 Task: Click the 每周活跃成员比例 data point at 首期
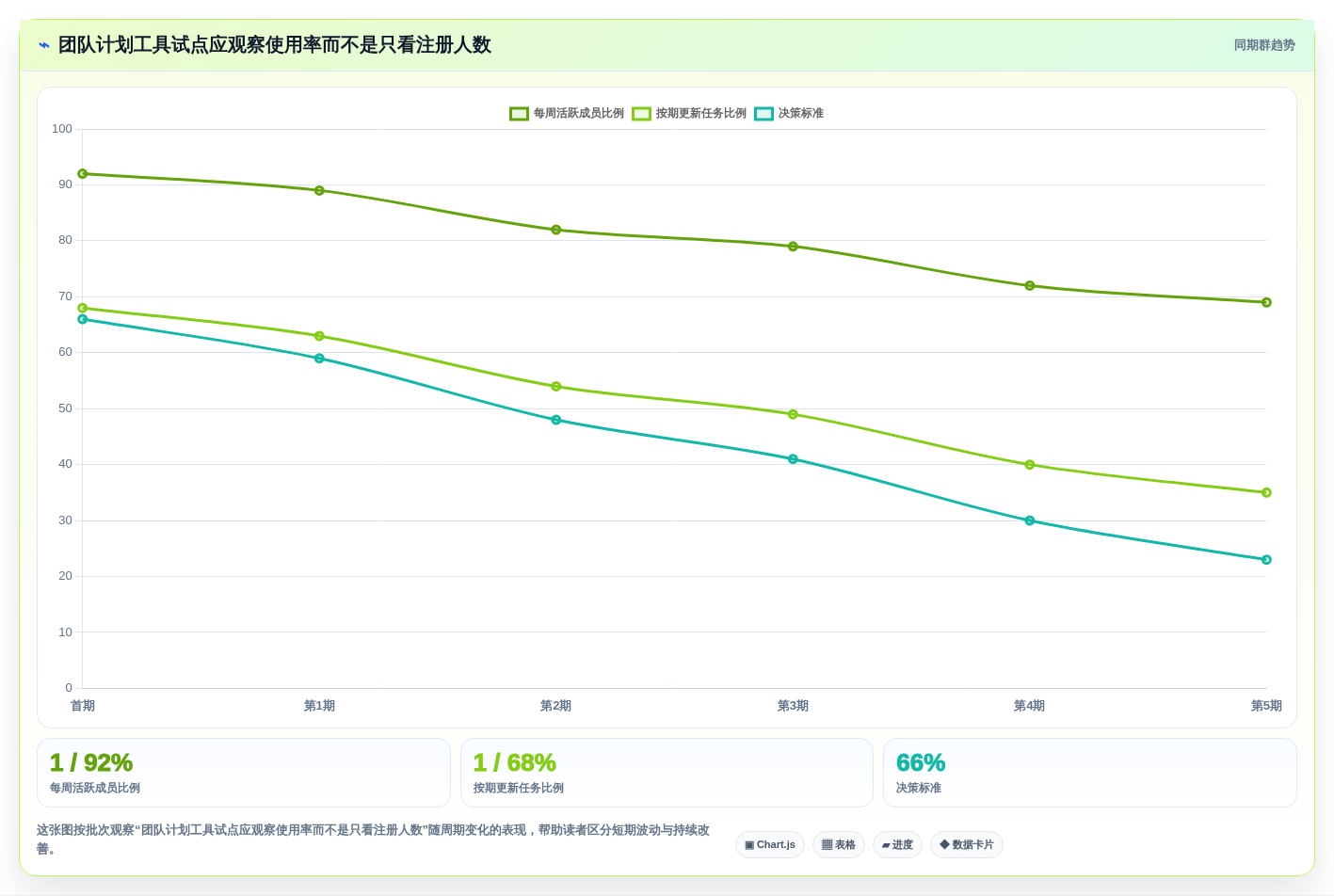point(83,174)
